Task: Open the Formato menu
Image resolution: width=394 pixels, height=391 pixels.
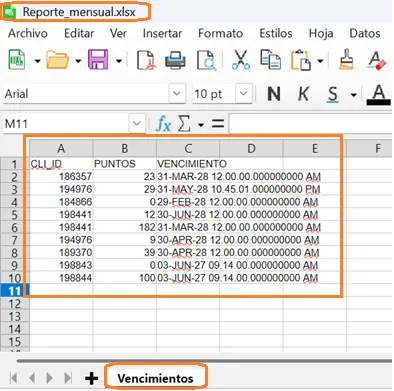Action: (220, 33)
